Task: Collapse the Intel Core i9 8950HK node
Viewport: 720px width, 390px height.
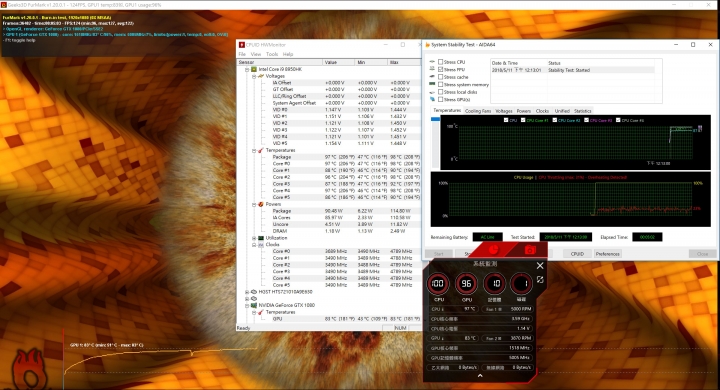Action: click(247, 69)
